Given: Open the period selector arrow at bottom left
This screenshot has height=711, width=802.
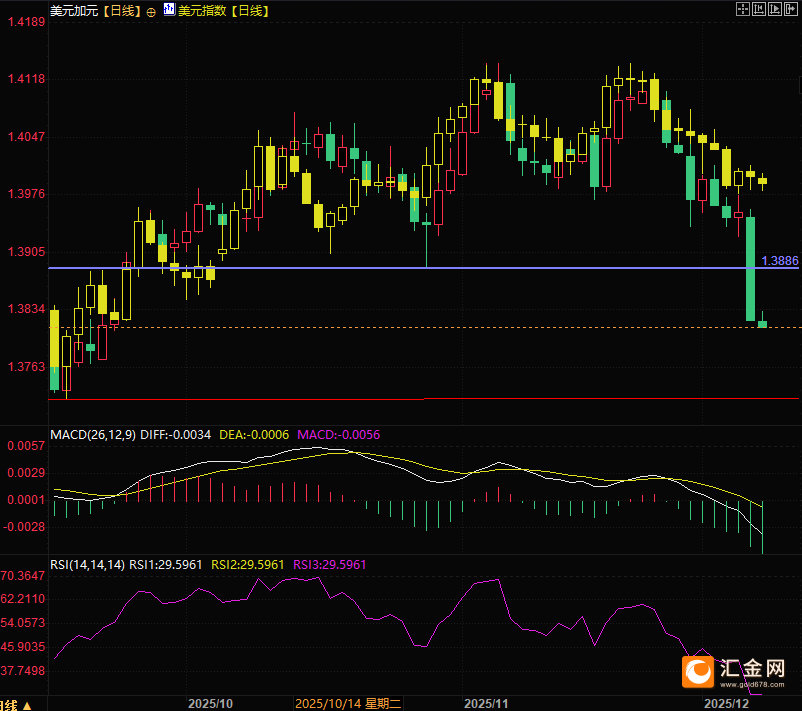Looking at the screenshot, I should 27,706.
